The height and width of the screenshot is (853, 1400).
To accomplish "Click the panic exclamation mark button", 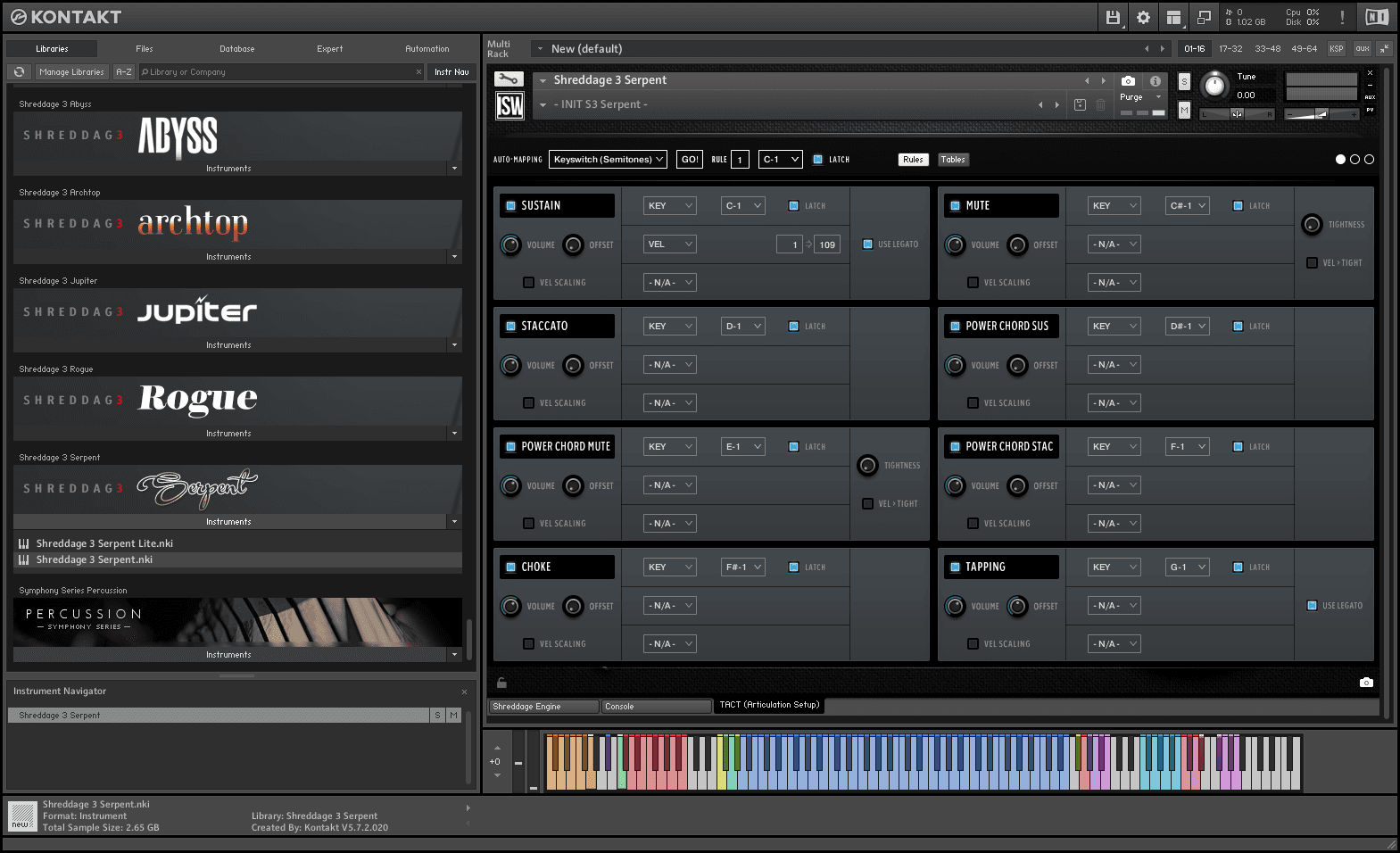I will 1342,17.
